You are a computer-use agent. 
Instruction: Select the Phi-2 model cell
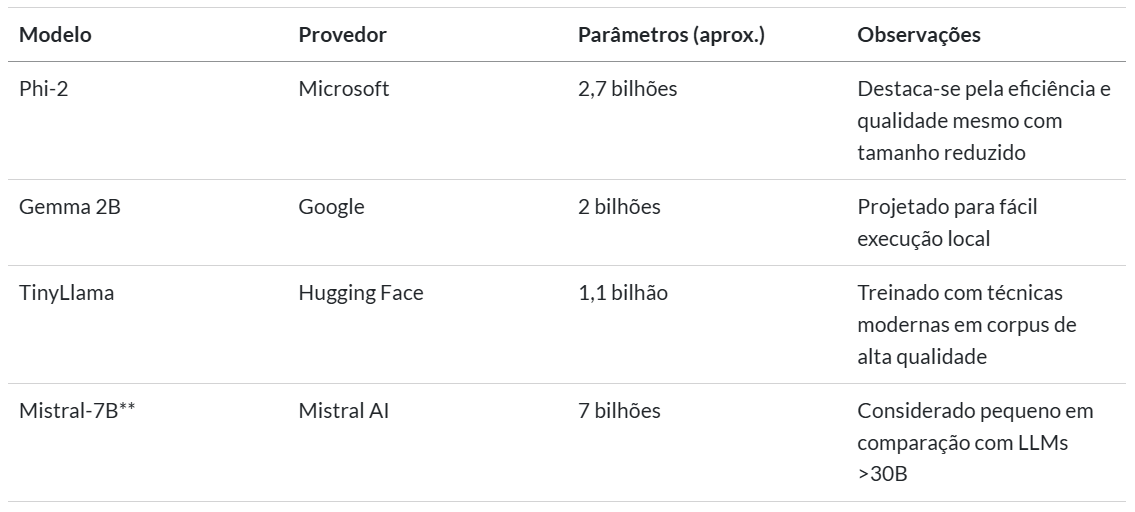pyautogui.click(x=44, y=89)
